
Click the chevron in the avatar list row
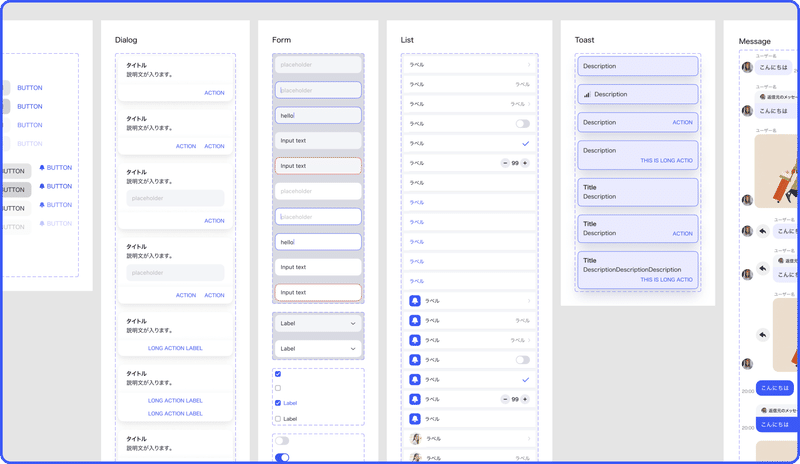point(529,438)
